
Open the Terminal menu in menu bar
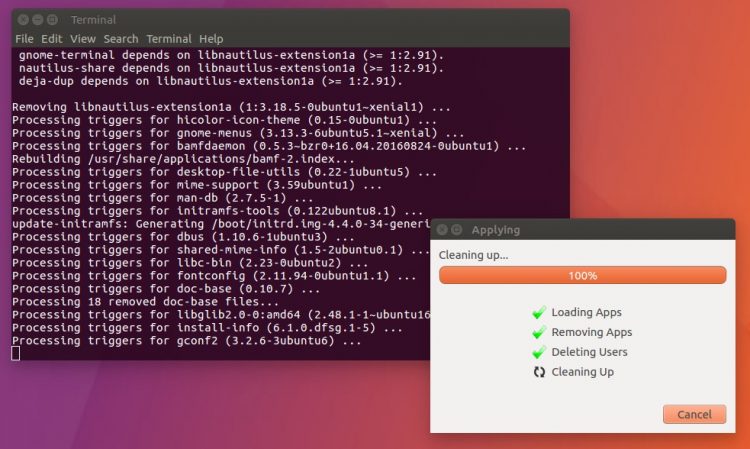coord(169,39)
